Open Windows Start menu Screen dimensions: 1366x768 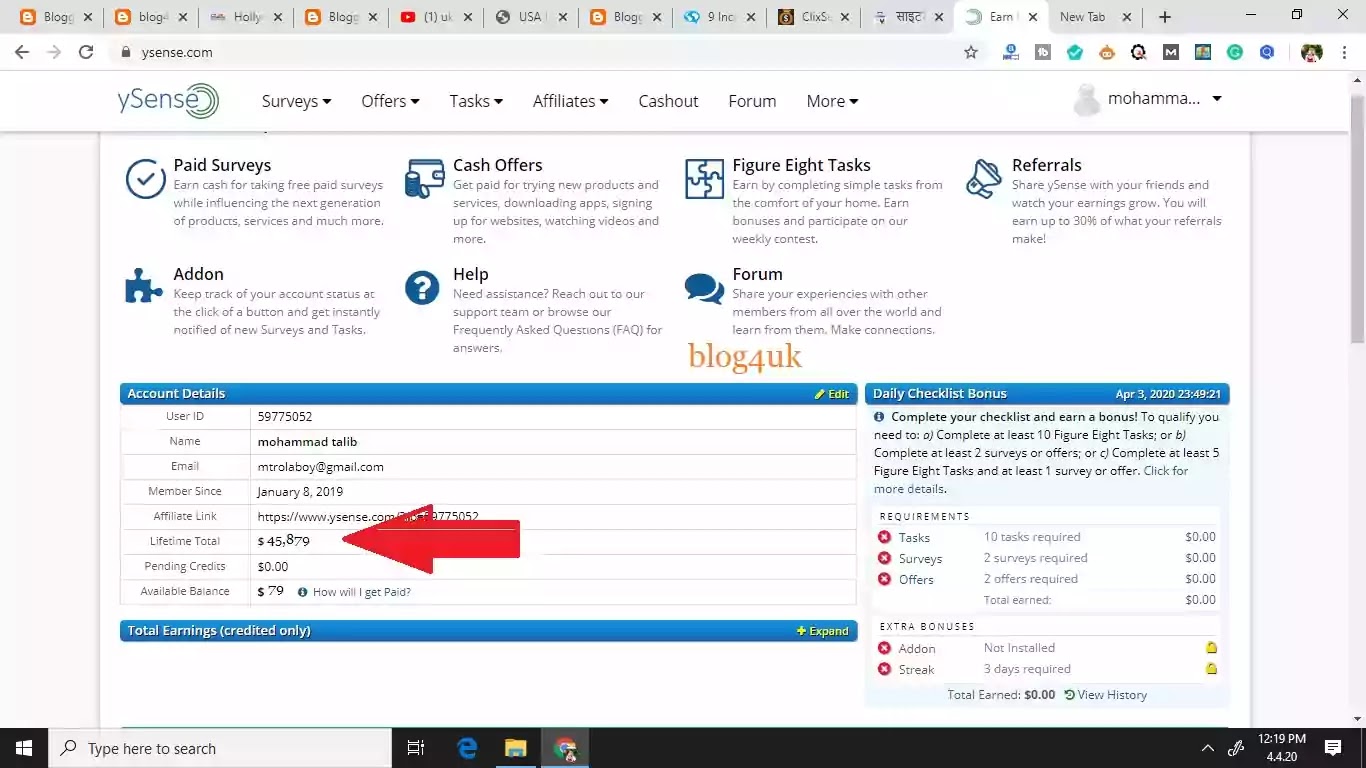tap(24, 748)
